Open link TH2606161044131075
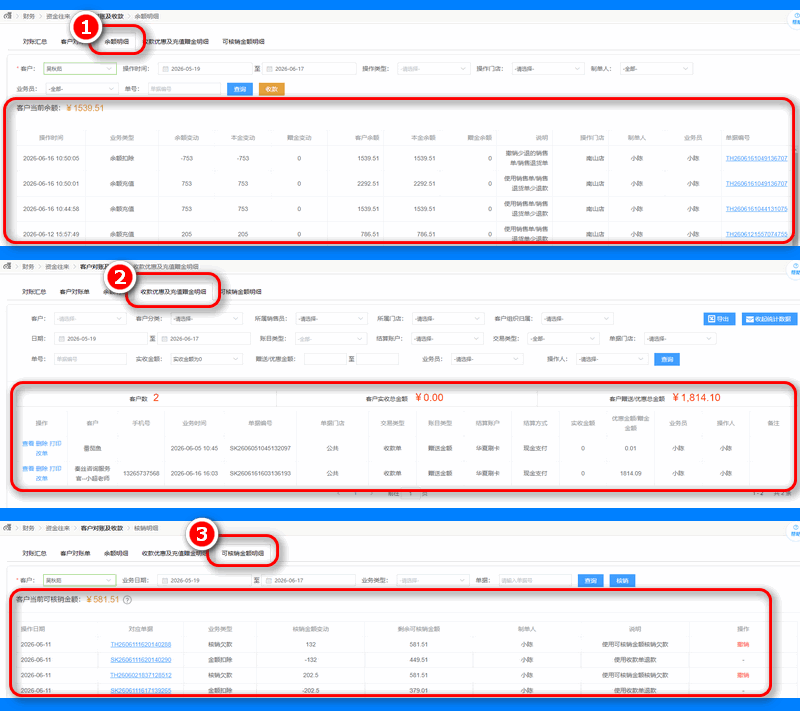Screen dimensions: 800x711 (756, 209)
